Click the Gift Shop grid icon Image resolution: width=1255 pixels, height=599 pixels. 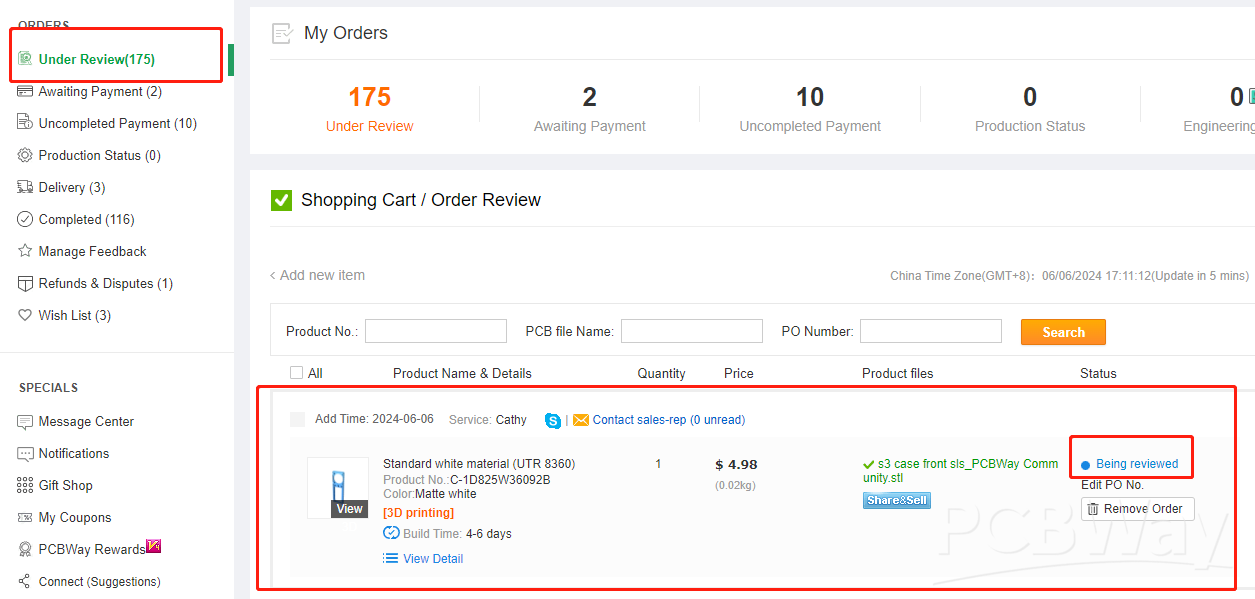(x=25, y=485)
